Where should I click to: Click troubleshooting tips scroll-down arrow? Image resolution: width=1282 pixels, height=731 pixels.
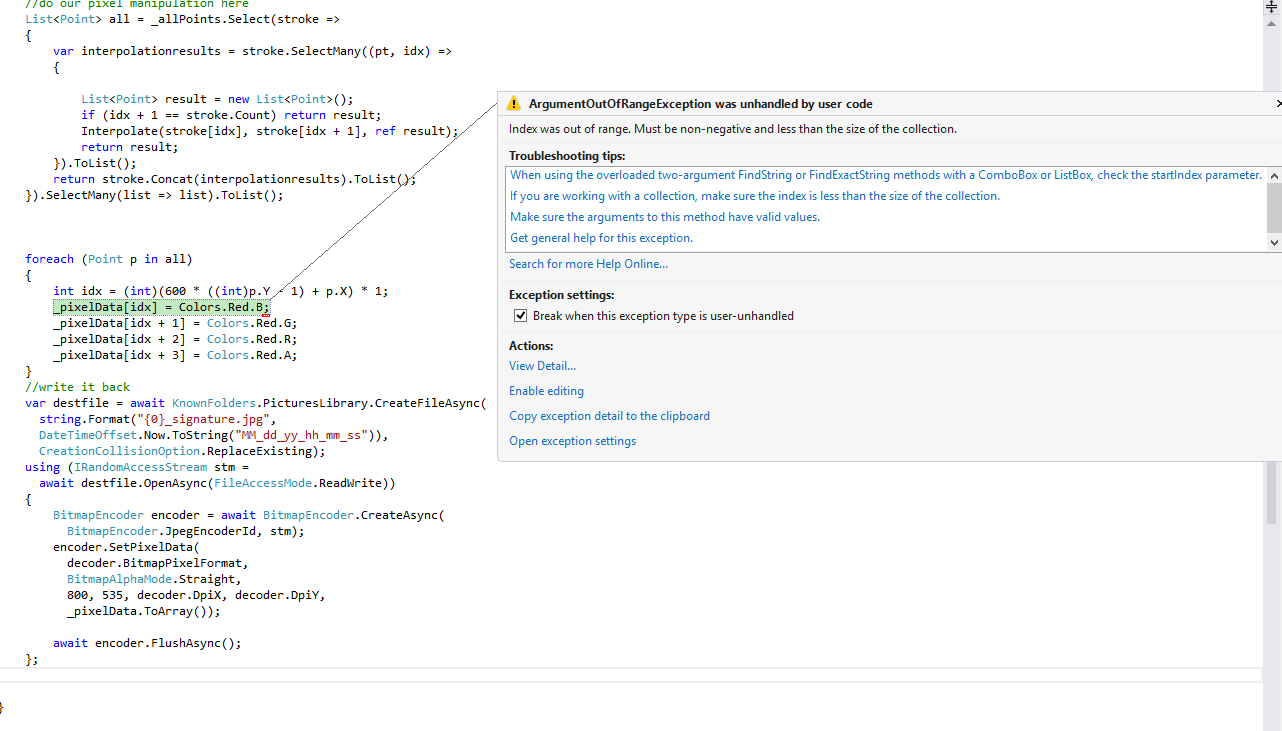tap(1274, 242)
